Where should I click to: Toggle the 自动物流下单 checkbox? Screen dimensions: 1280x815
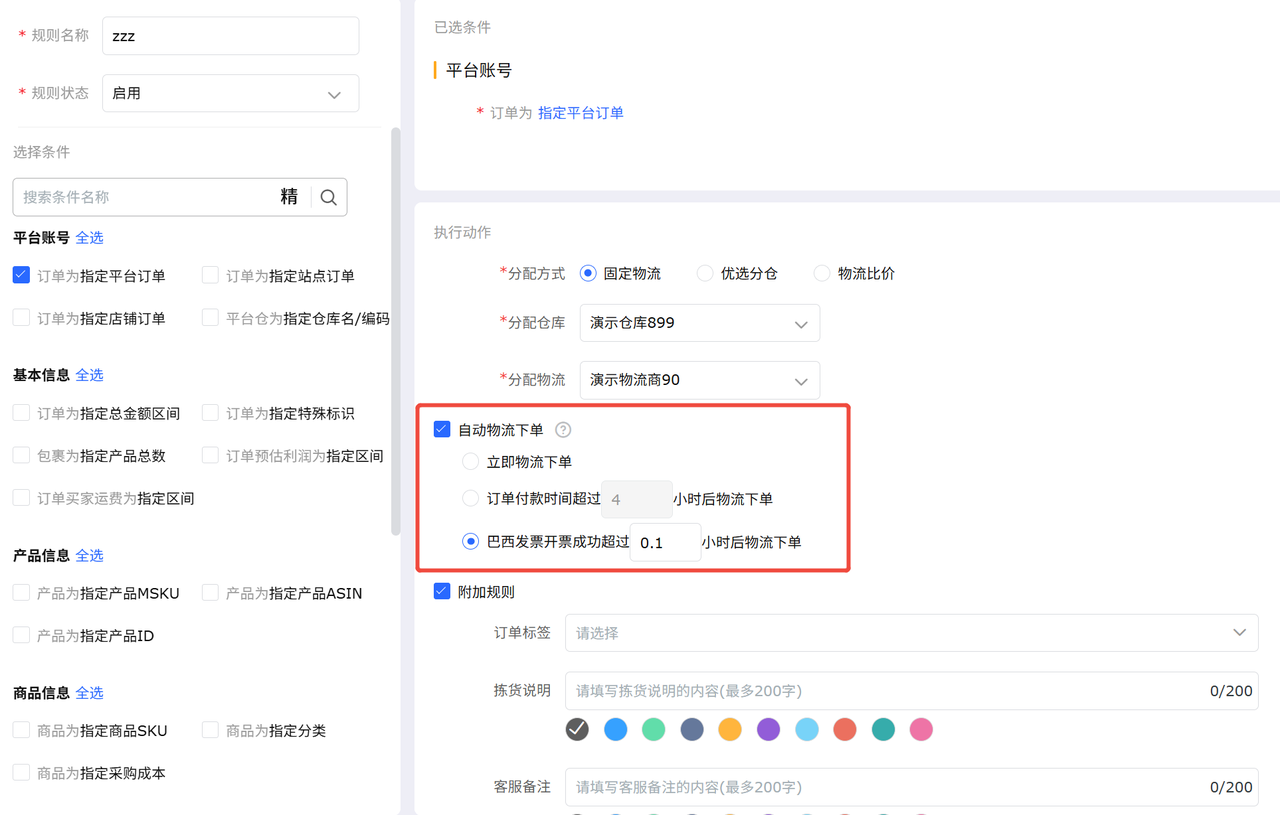tap(442, 429)
